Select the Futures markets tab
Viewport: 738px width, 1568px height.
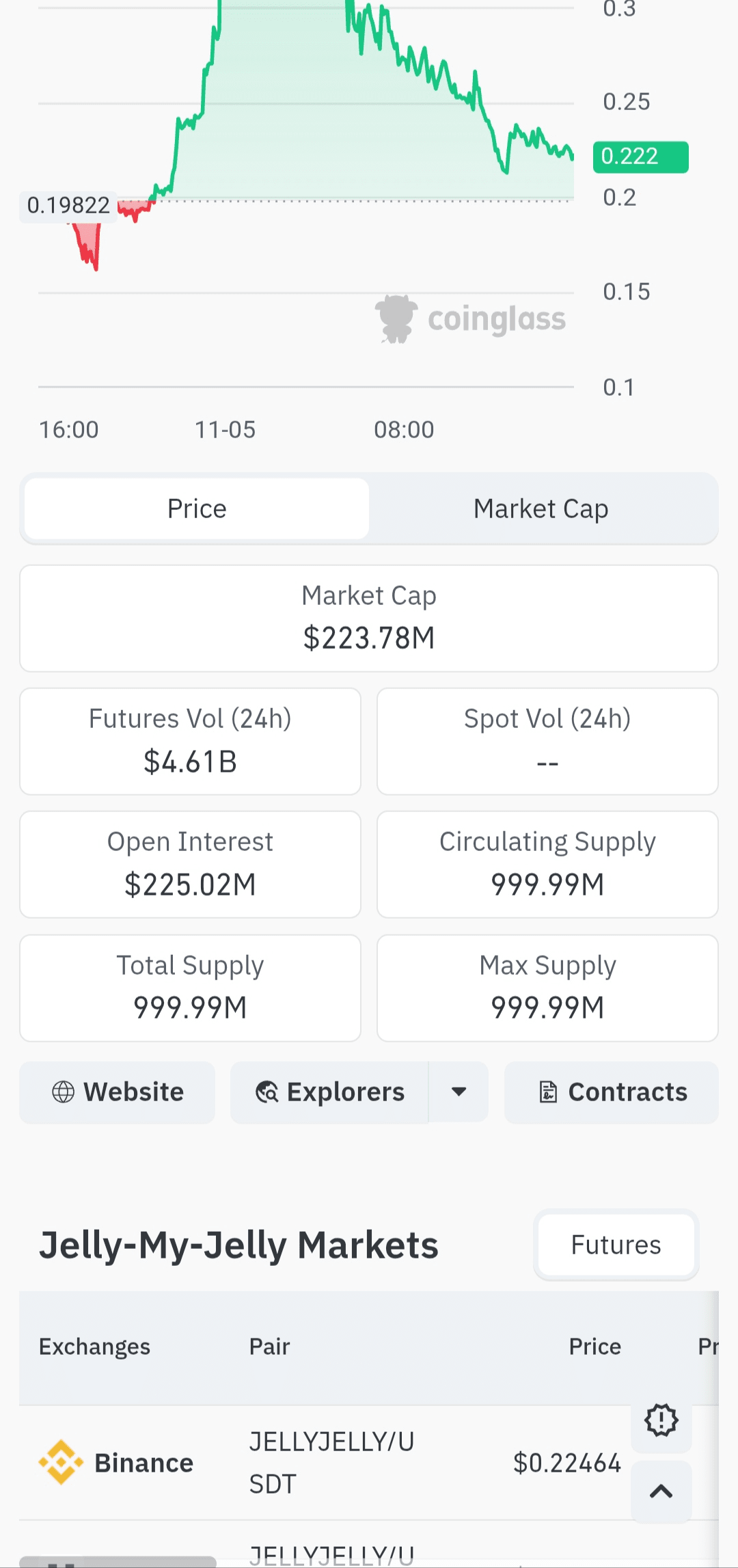pyautogui.click(x=616, y=1245)
